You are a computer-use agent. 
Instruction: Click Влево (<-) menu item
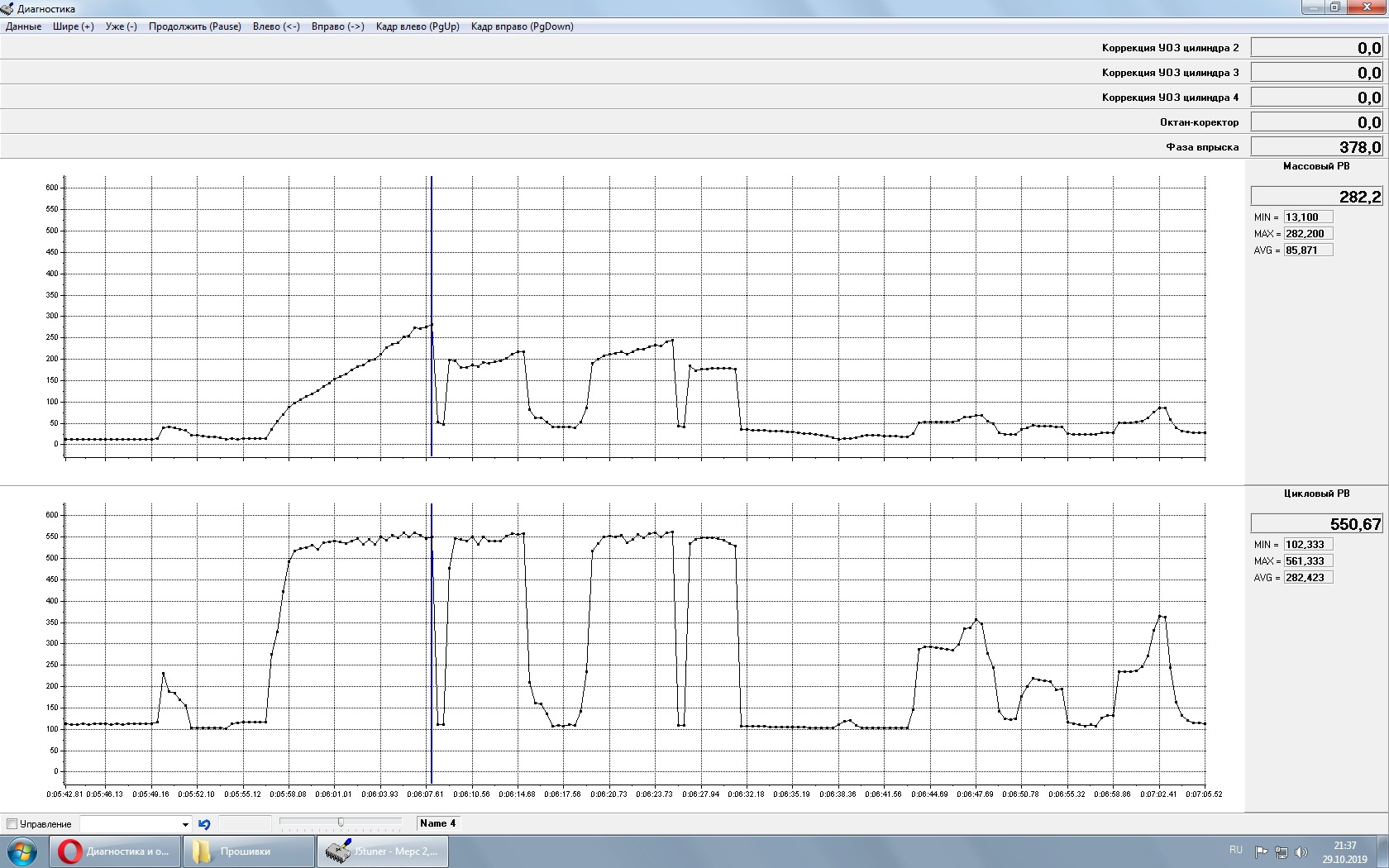[276, 26]
